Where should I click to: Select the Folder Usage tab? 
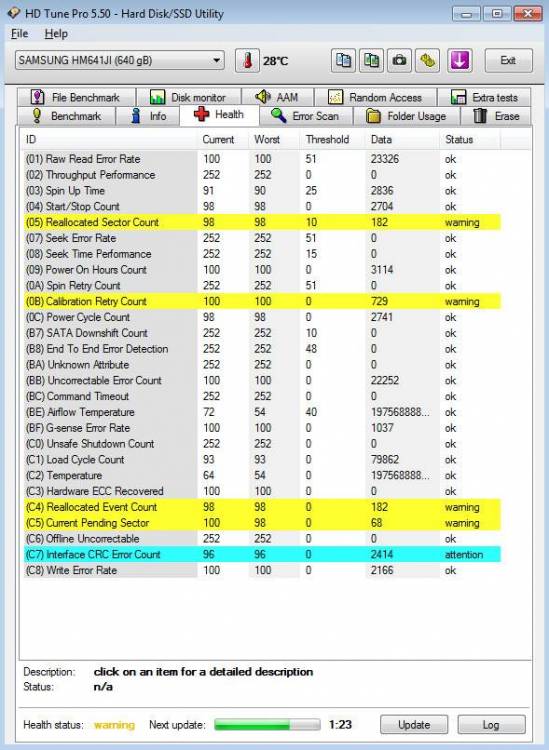(406, 116)
